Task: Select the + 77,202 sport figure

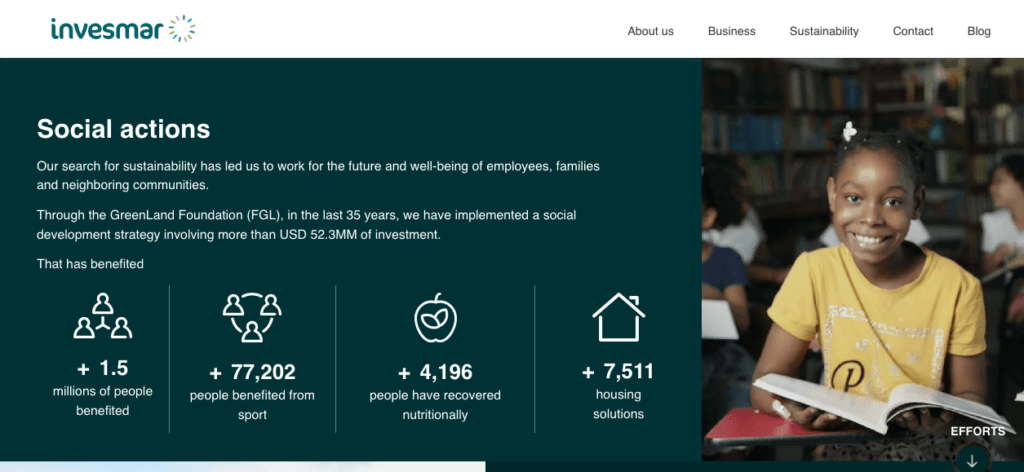Action: pyautogui.click(x=252, y=372)
